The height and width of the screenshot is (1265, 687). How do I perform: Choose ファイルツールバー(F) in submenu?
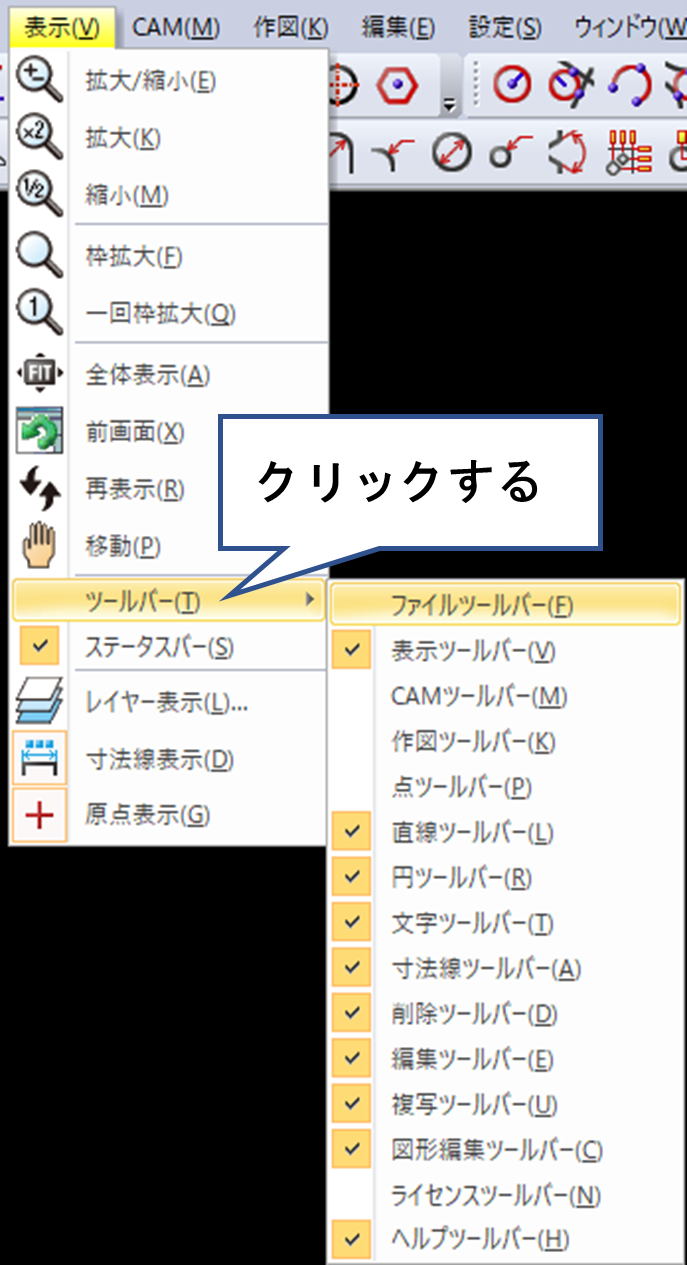pos(506,605)
